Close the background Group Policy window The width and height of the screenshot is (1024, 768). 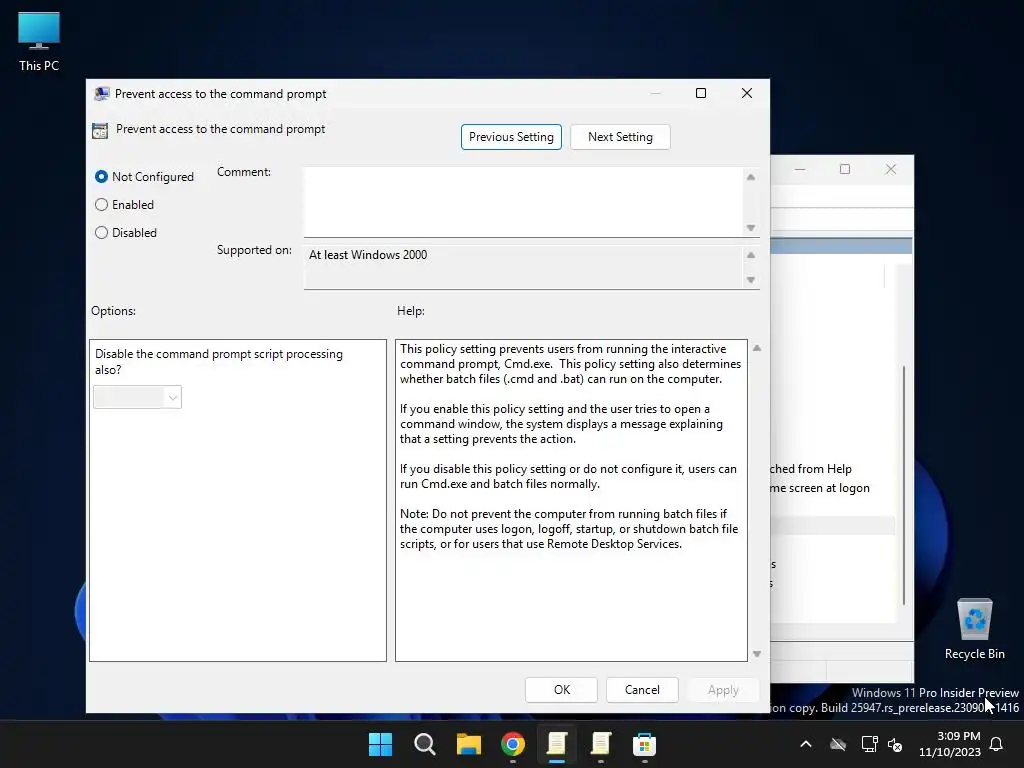point(891,169)
